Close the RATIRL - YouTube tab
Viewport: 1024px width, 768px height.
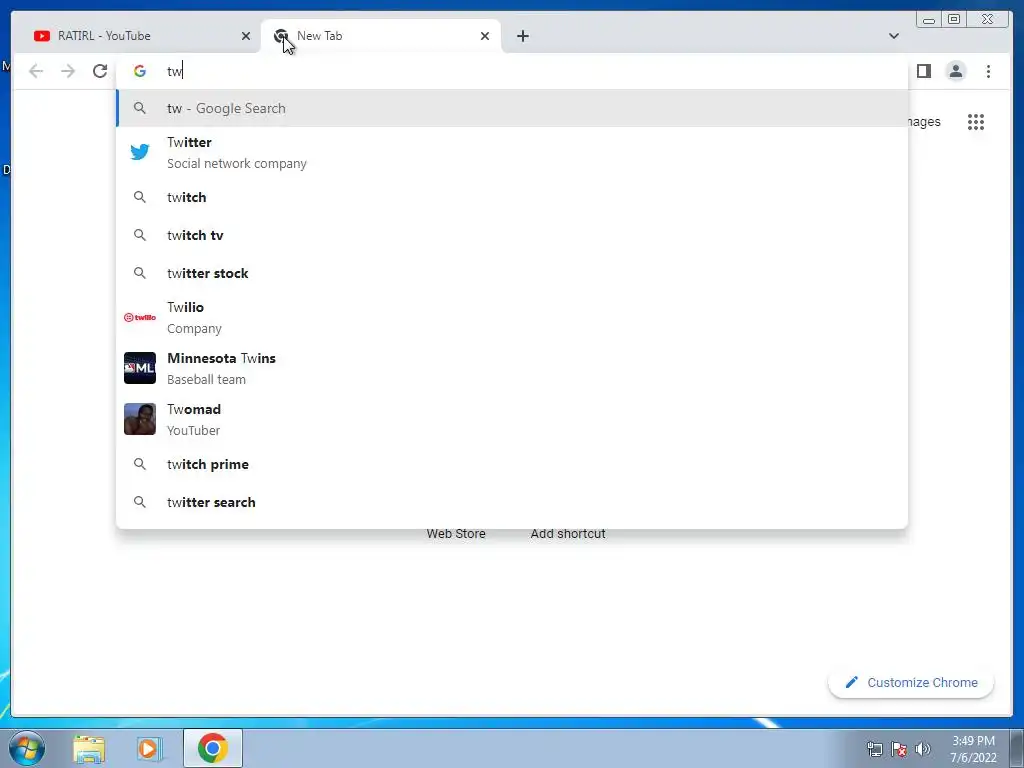point(246,36)
